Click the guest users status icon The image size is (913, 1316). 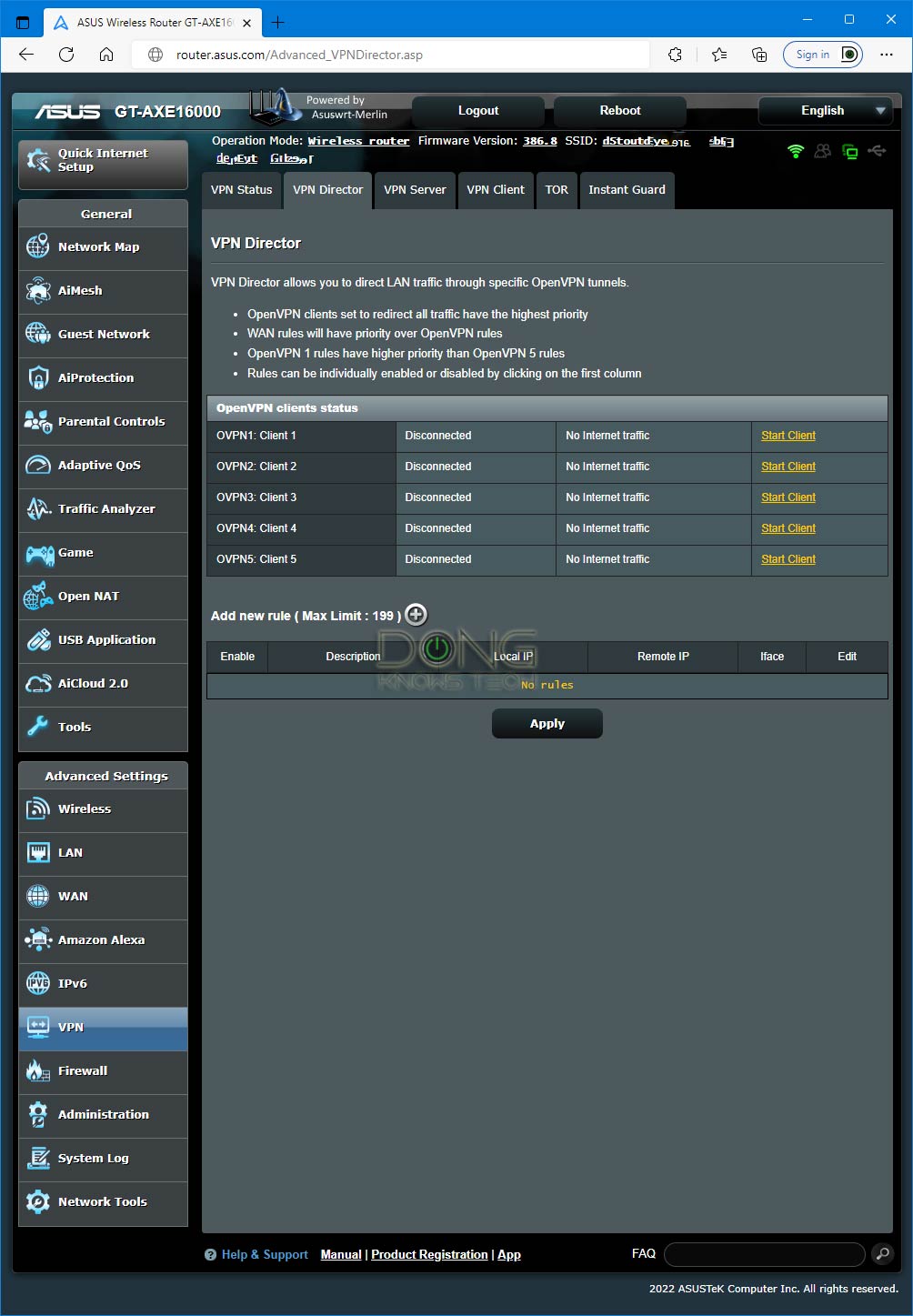pyautogui.click(x=823, y=151)
